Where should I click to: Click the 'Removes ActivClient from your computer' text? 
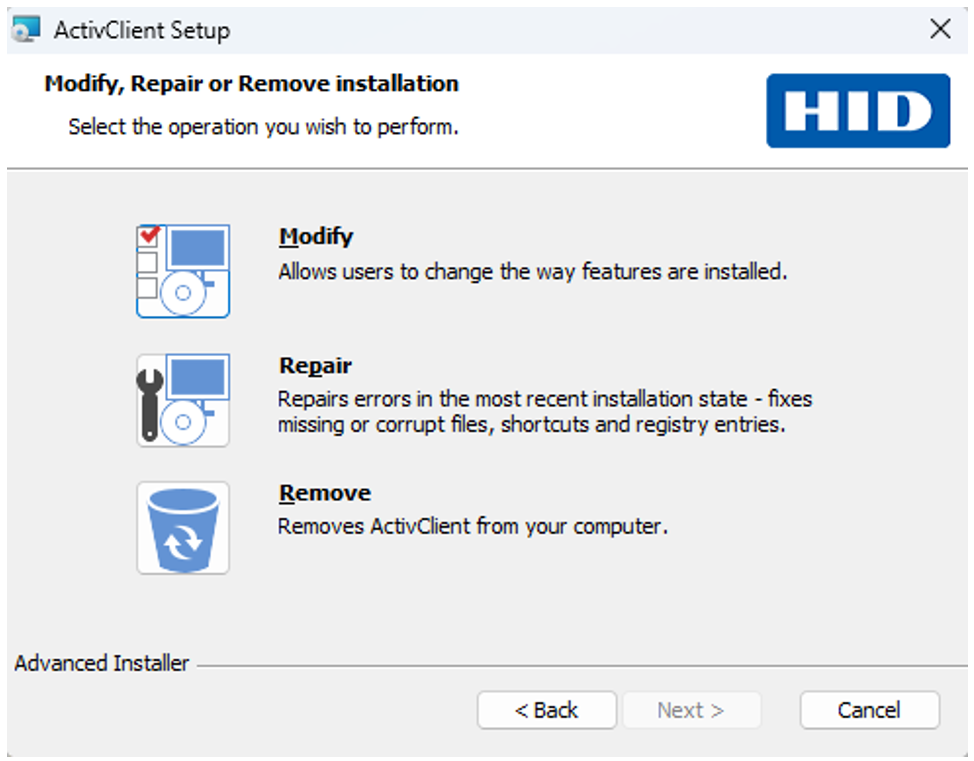(x=472, y=526)
